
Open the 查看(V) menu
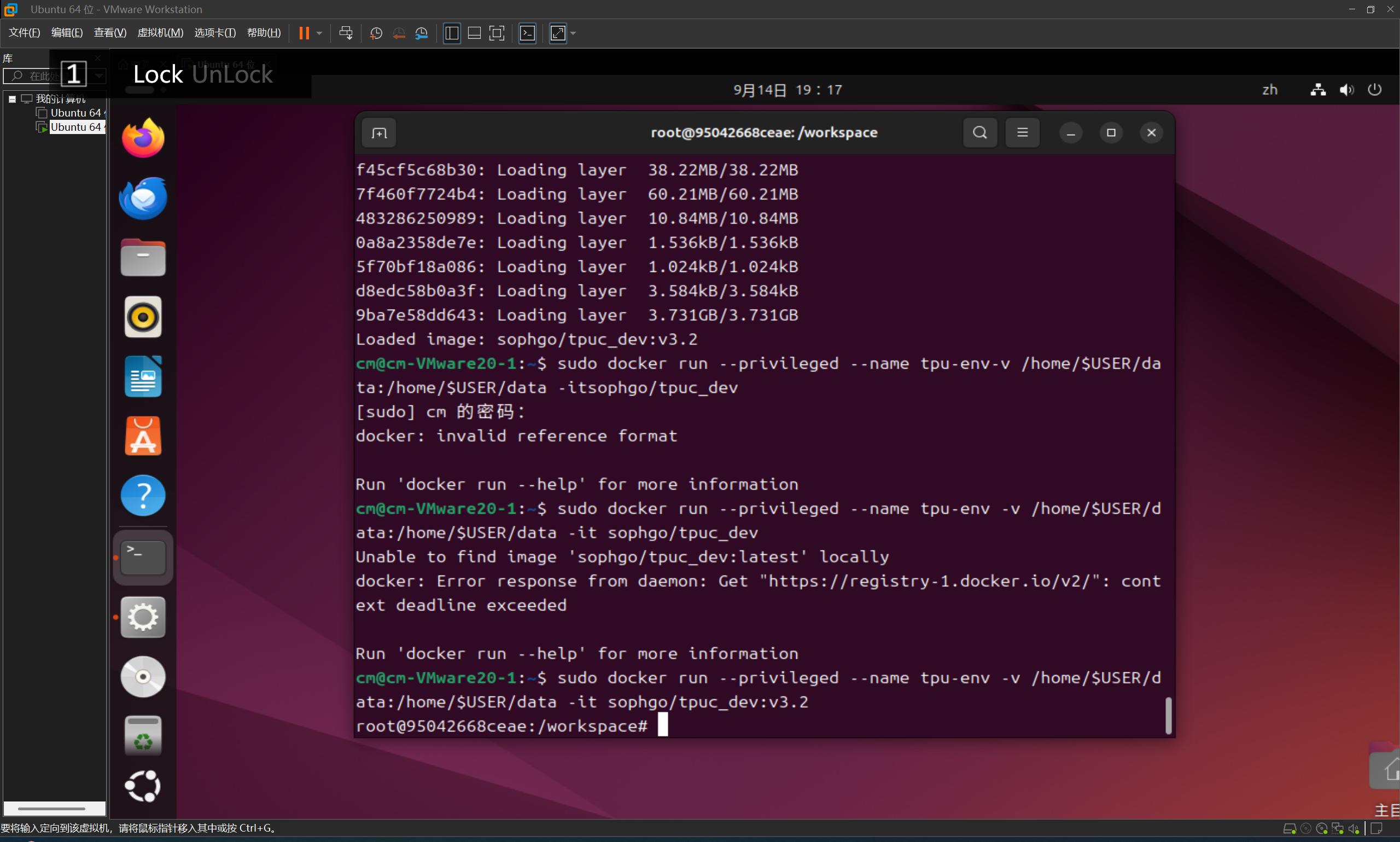click(x=109, y=33)
